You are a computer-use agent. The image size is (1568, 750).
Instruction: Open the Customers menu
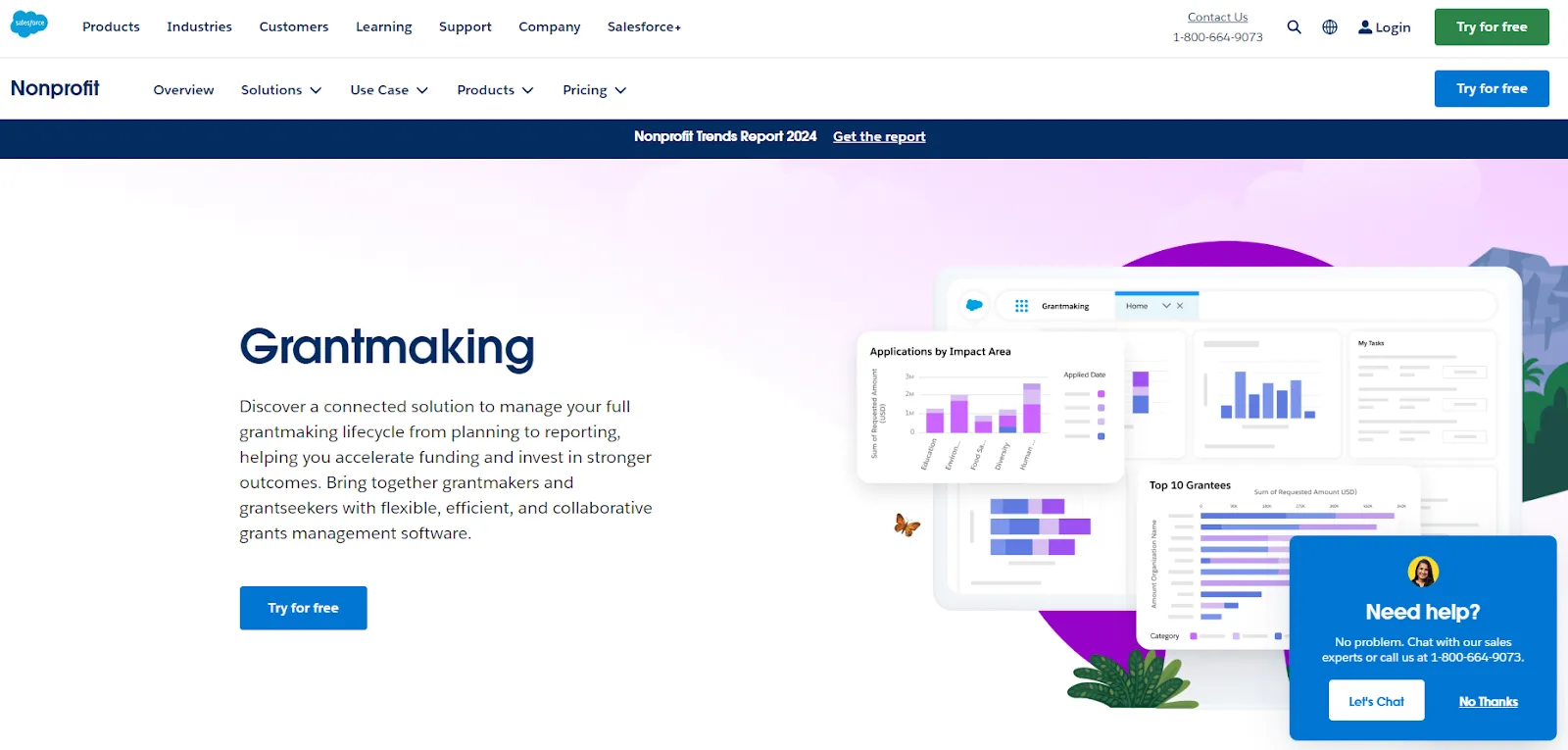click(294, 27)
